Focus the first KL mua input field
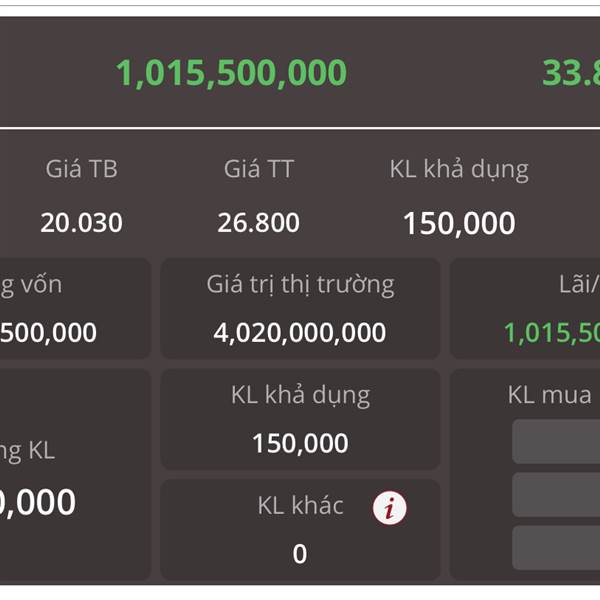The image size is (600, 600). click(x=556, y=442)
